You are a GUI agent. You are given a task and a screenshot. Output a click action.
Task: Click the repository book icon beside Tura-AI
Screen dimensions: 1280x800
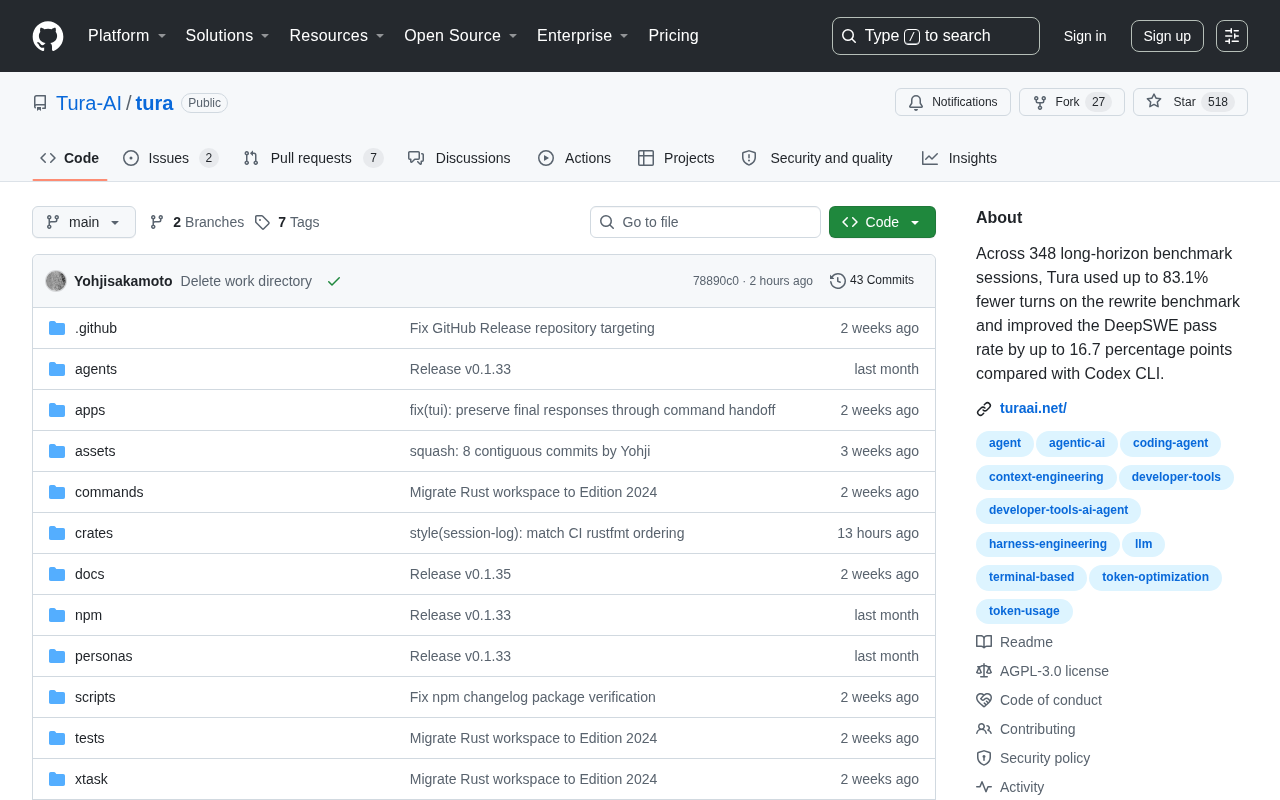(40, 103)
